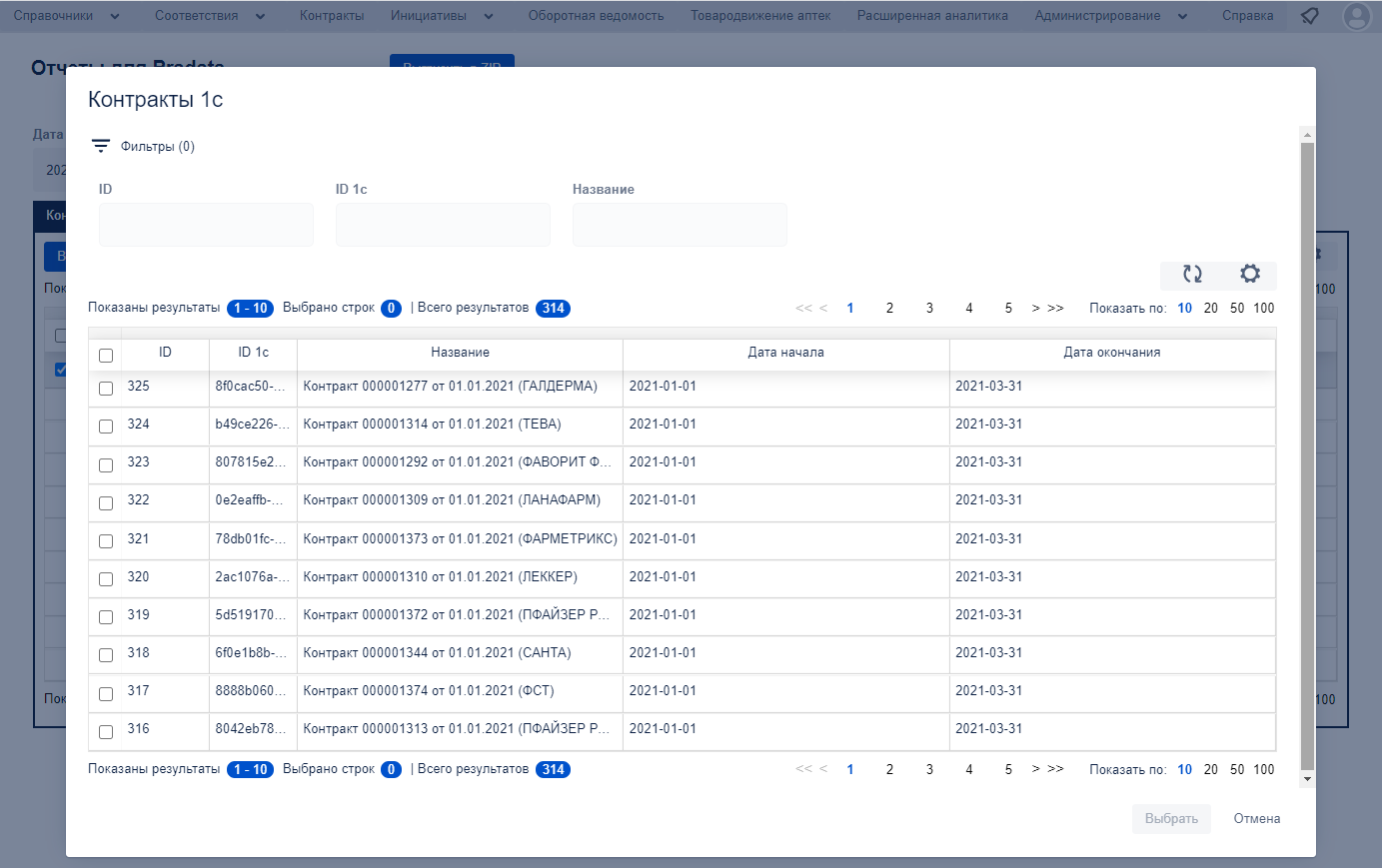Viewport: 1382px width, 868px height.
Task: Show 20 rows per page (top)
Action: [1210, 308]
